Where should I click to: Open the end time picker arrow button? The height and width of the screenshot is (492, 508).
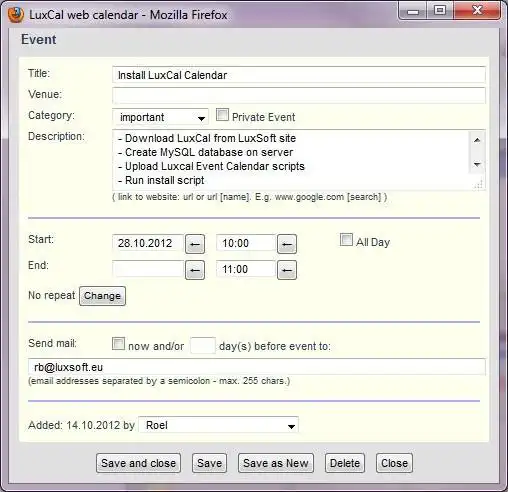point(287,270)
